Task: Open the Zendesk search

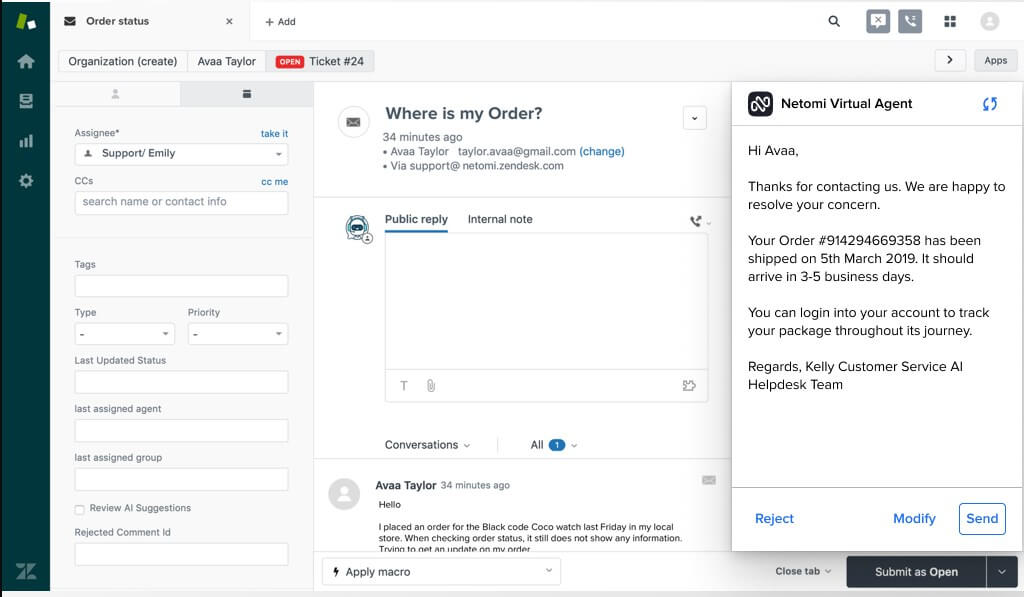Action: (x=834, y=21)
